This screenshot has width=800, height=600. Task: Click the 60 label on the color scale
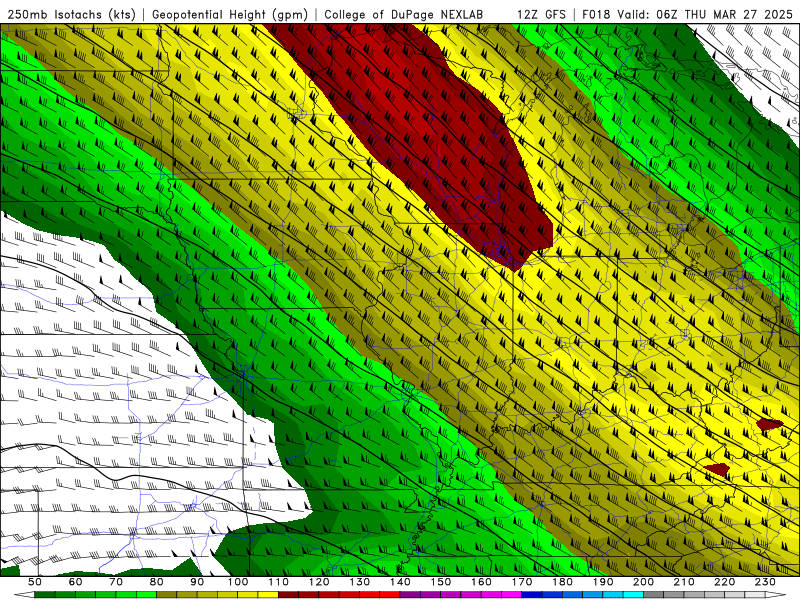(75, 582)
